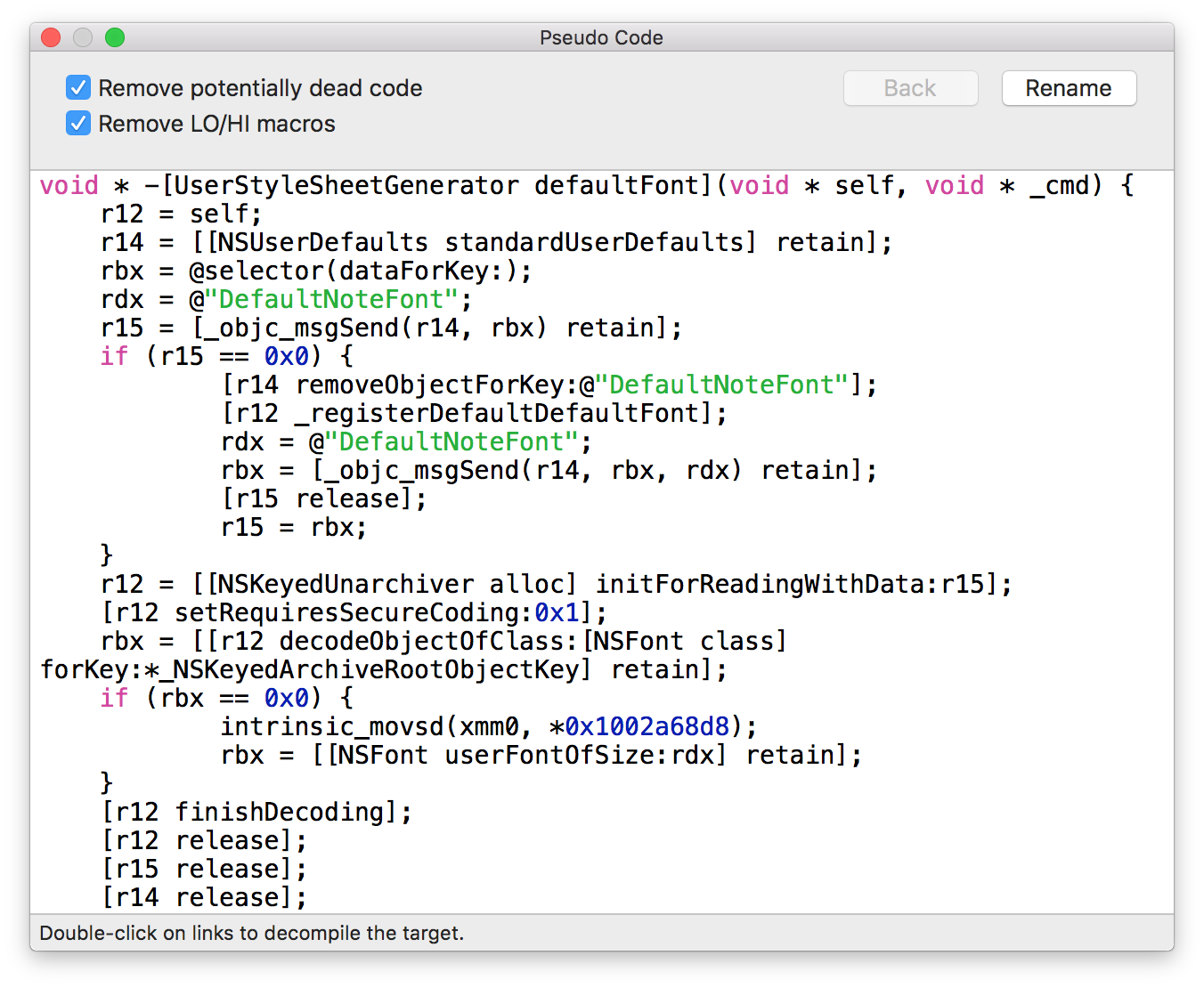
Task: Click the line 'r15 = [_objc_msgSend(r14, rbx) retain];'
Action: tap(392, 328)
